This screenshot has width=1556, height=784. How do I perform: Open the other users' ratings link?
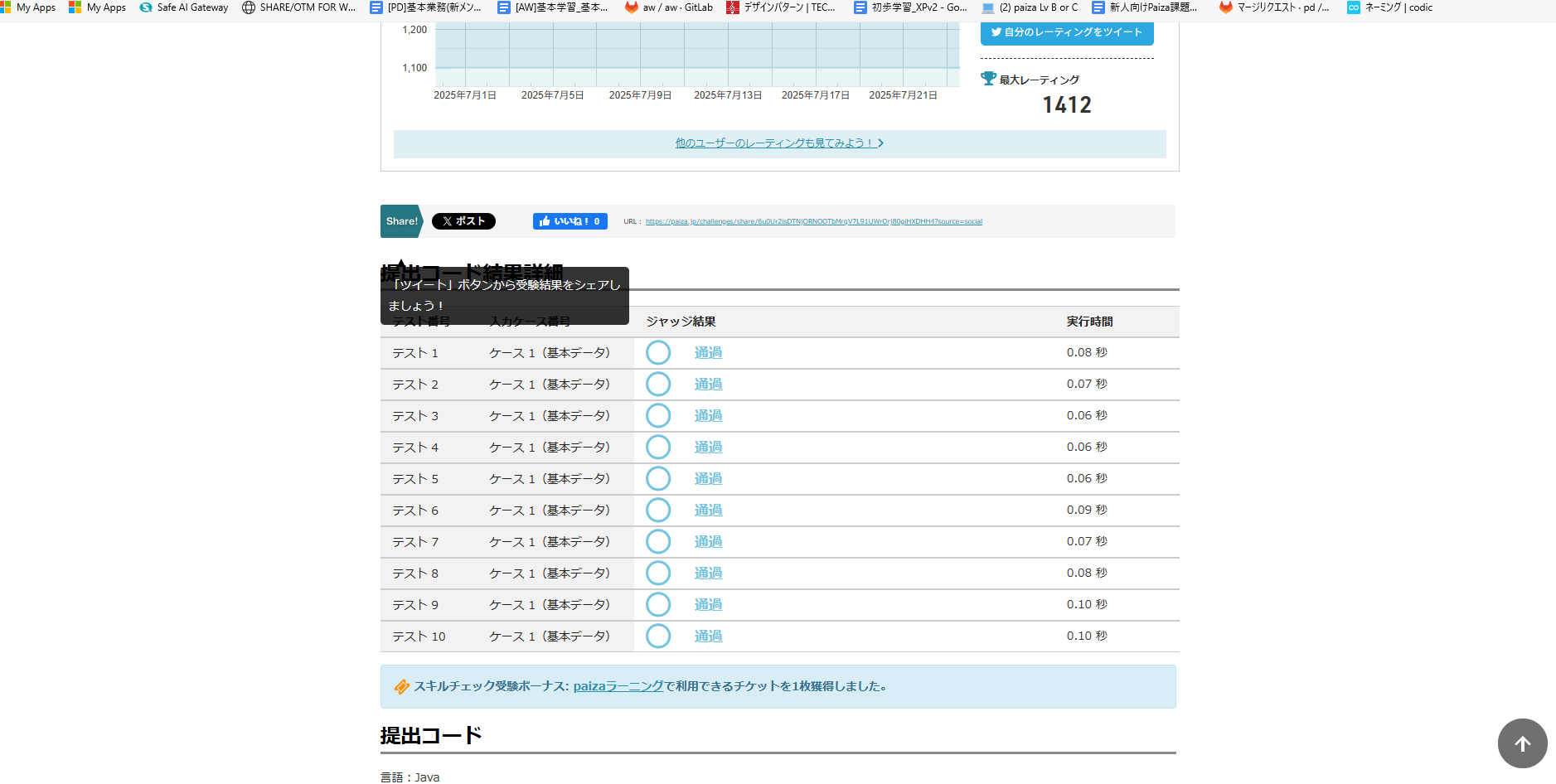pyautogui.click(x=778, y=143)
